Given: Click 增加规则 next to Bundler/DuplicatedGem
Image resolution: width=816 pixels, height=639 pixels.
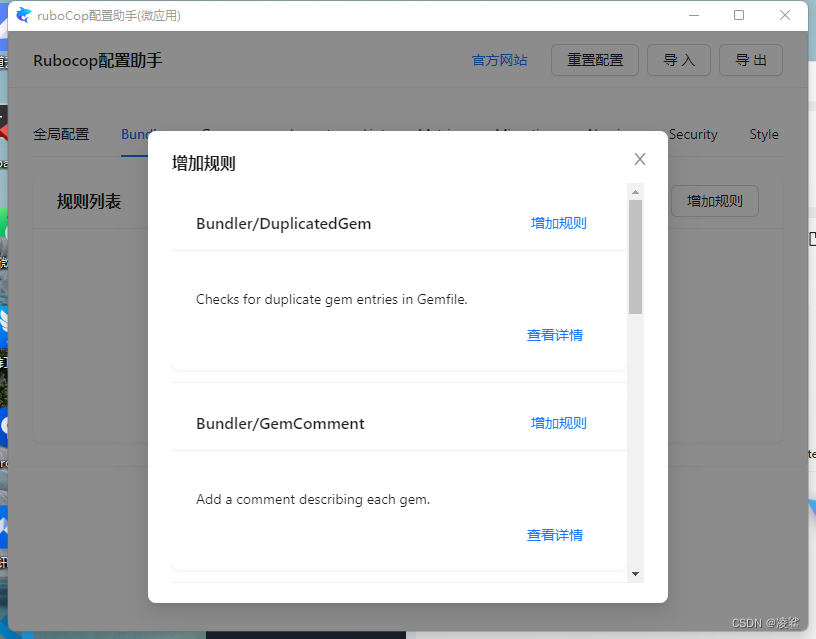Looking at the screenshot, I should click(557, 223).
